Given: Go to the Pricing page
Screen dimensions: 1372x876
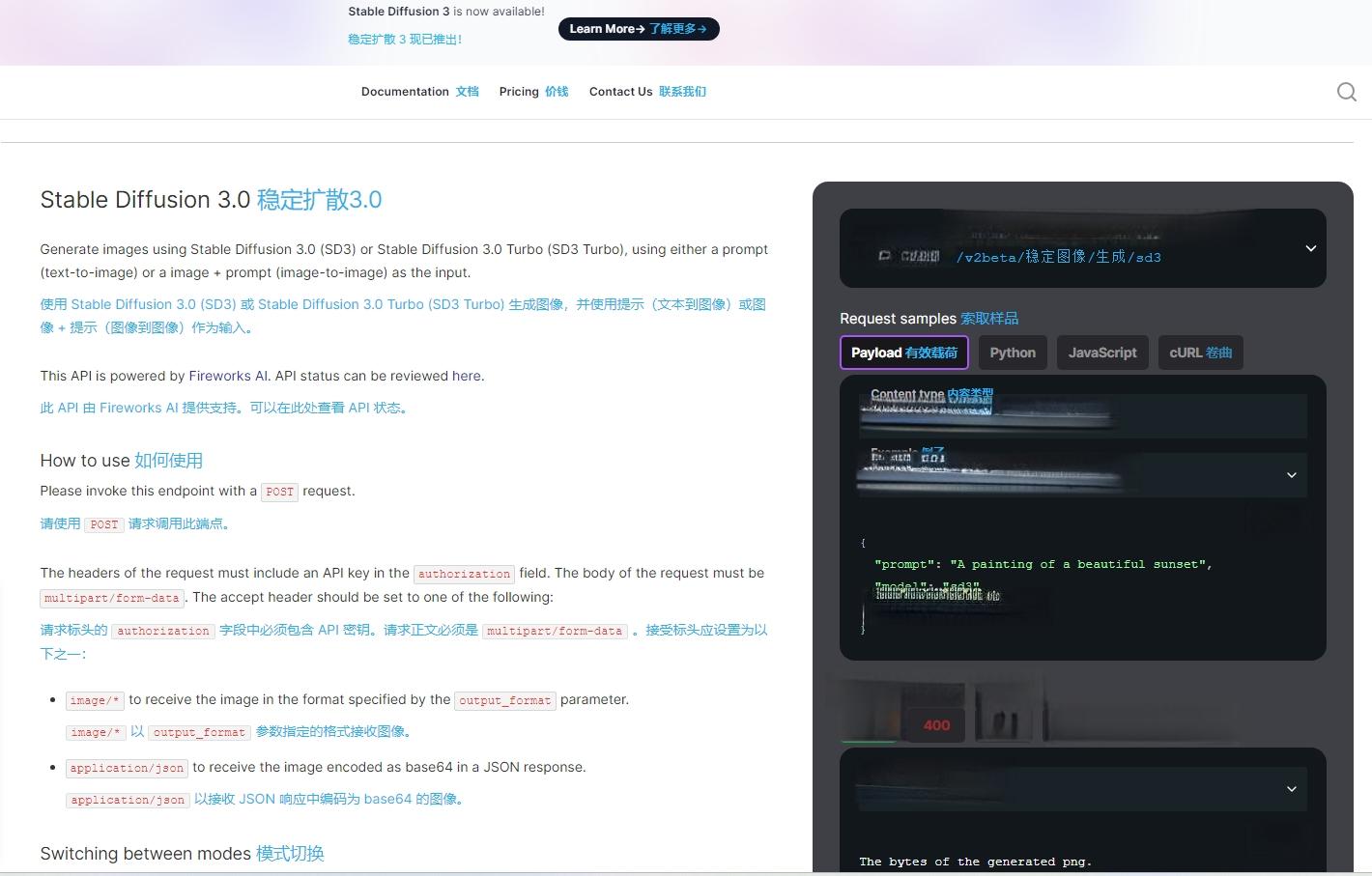Looking at the screenshot, I should [533, 92].
